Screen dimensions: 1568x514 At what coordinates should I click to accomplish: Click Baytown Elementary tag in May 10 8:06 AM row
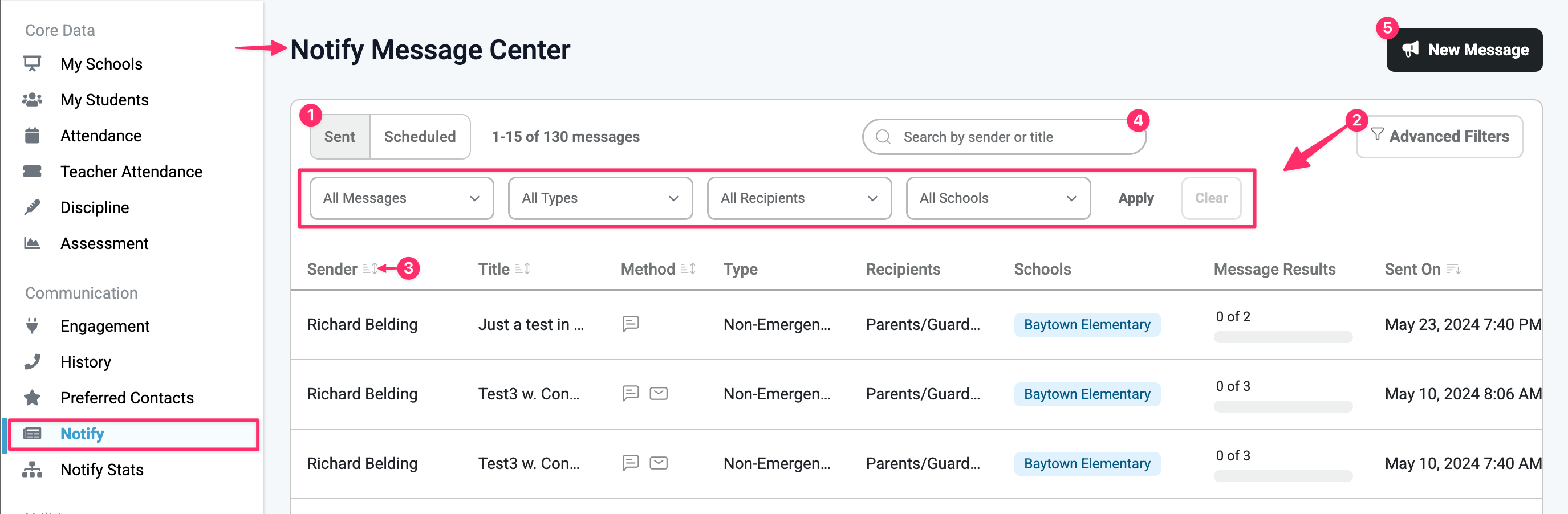point(1087,394)
